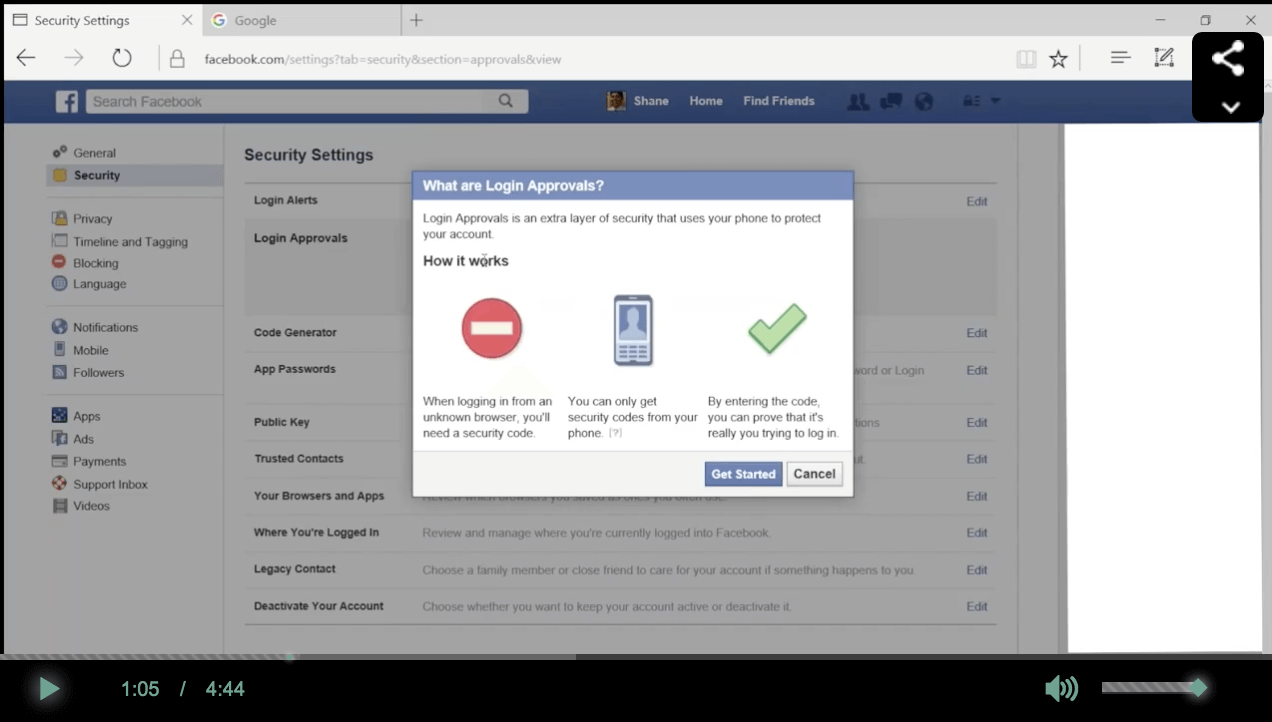The height and width of the screenshot is (722, 1272).
Task: Select Security in settings sidebar
Action: click(x=135, y=175)
